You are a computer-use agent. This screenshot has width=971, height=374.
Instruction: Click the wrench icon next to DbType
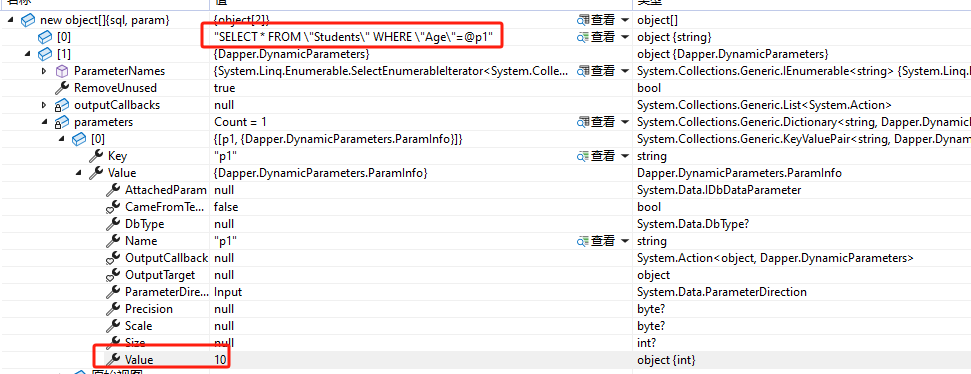(x=113, y=224)
